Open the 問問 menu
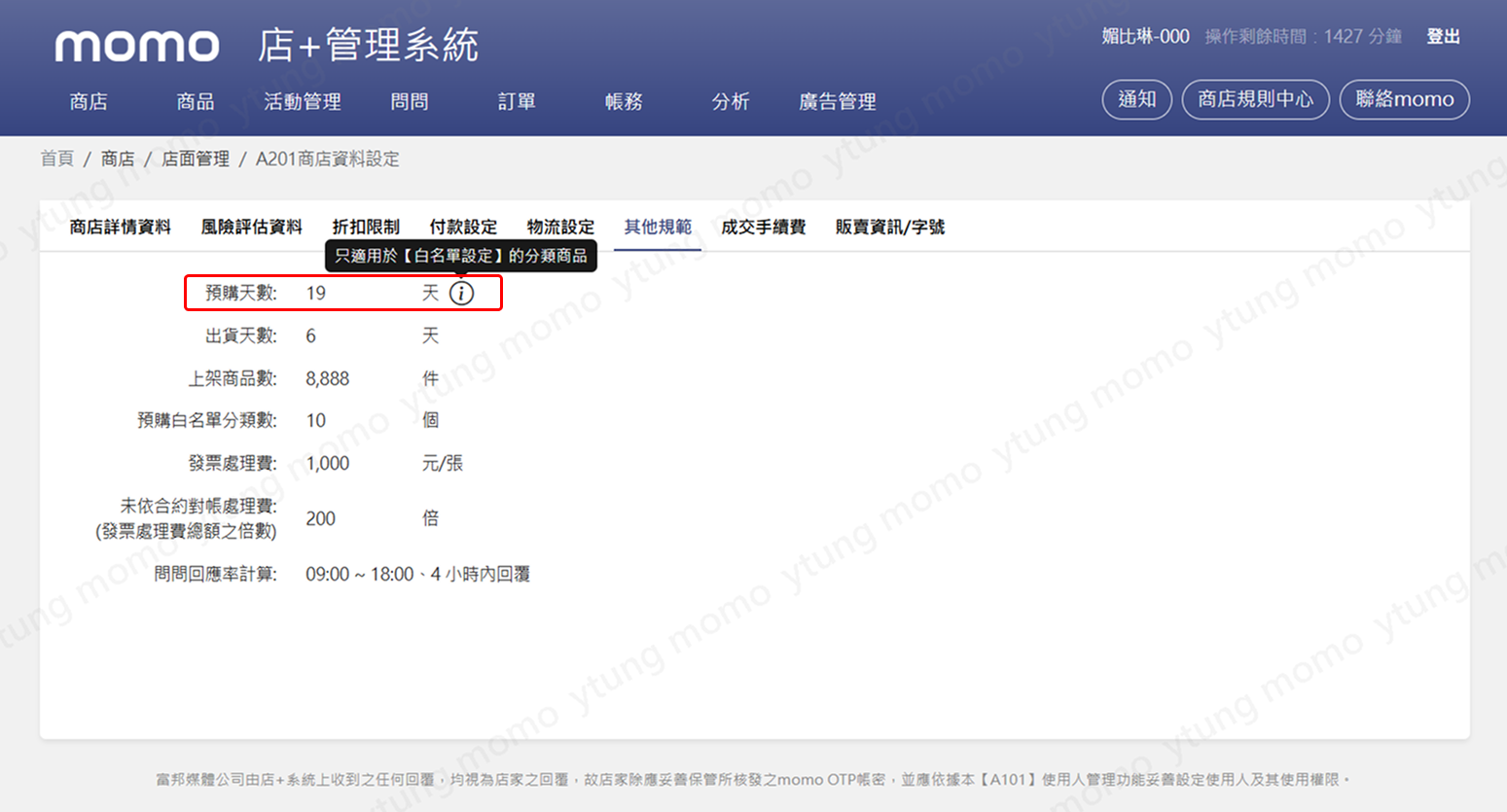This screenshot has width=1507, height=812. pos(410,101)
